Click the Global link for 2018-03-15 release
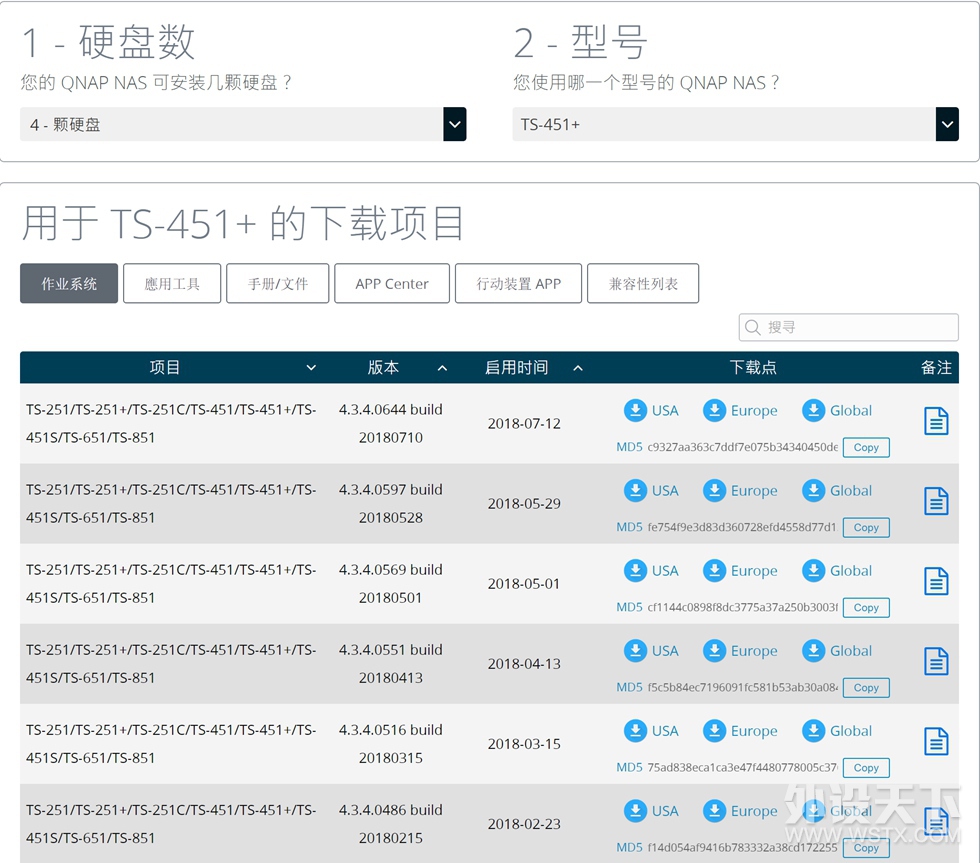This screenshot has height=863, width=980. point(851,731)
